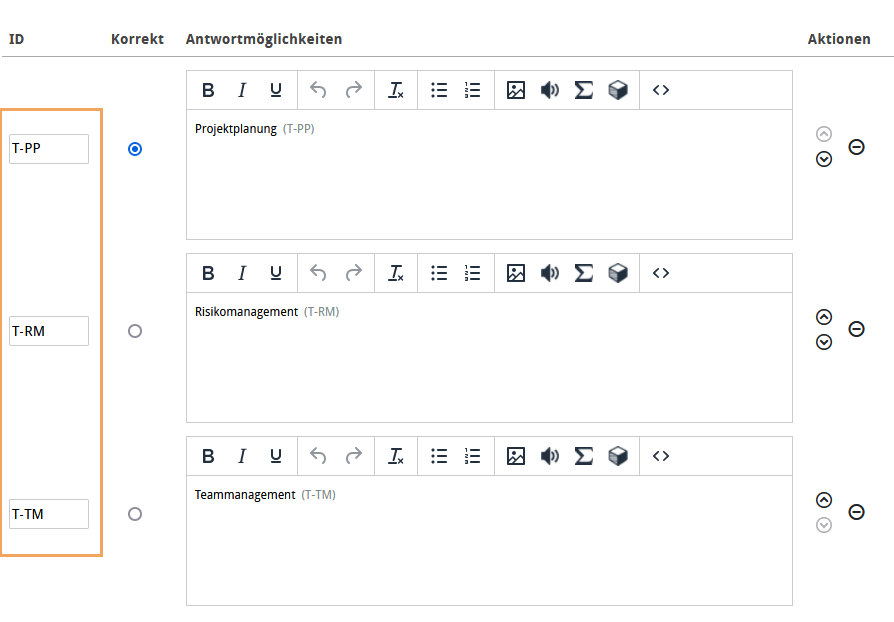Open source code view in Projektplanung editor
Screen dimensions: 894x622
pyautogui.click(x=660, y=90)
